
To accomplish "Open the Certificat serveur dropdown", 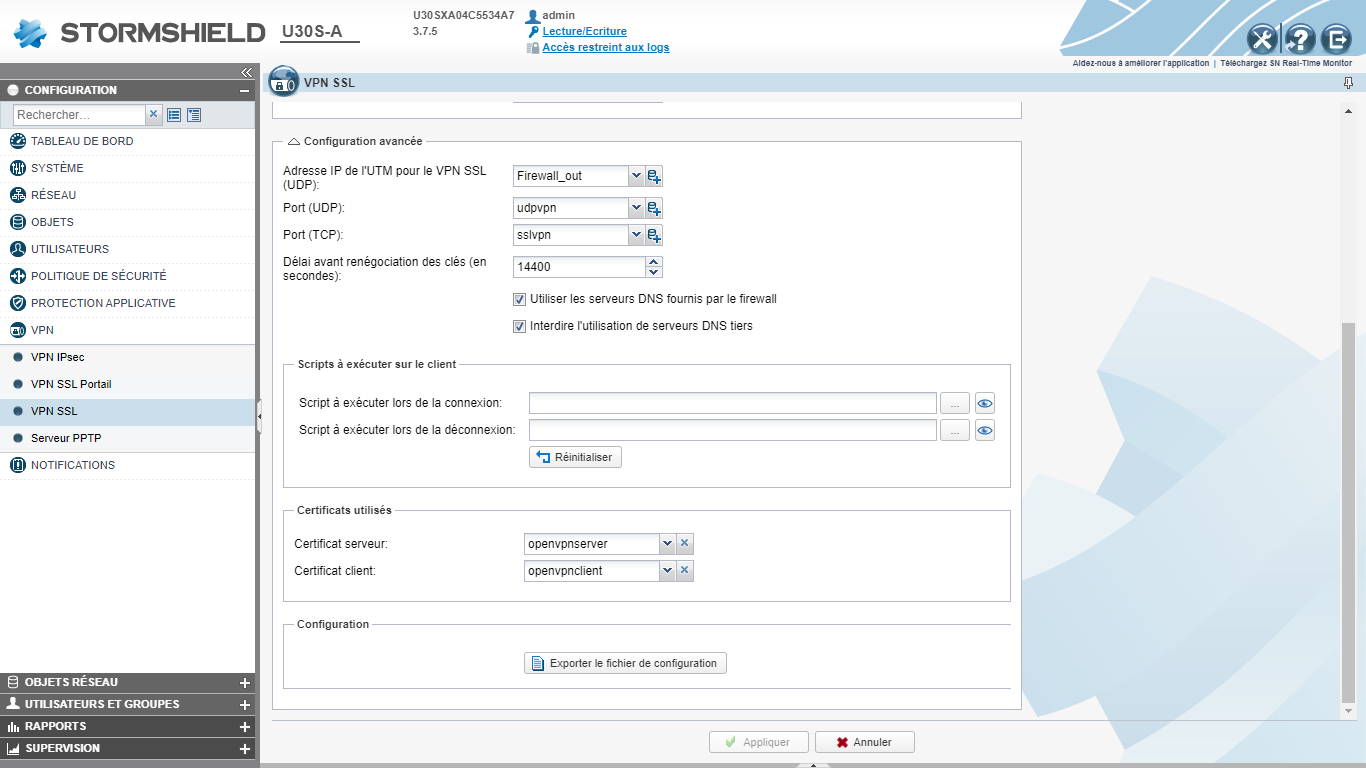I will (x=667, y=544).
